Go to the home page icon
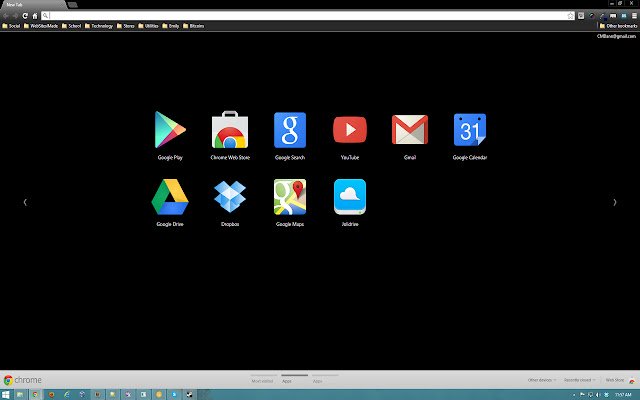The image size is (640, 400). (35, 16)
